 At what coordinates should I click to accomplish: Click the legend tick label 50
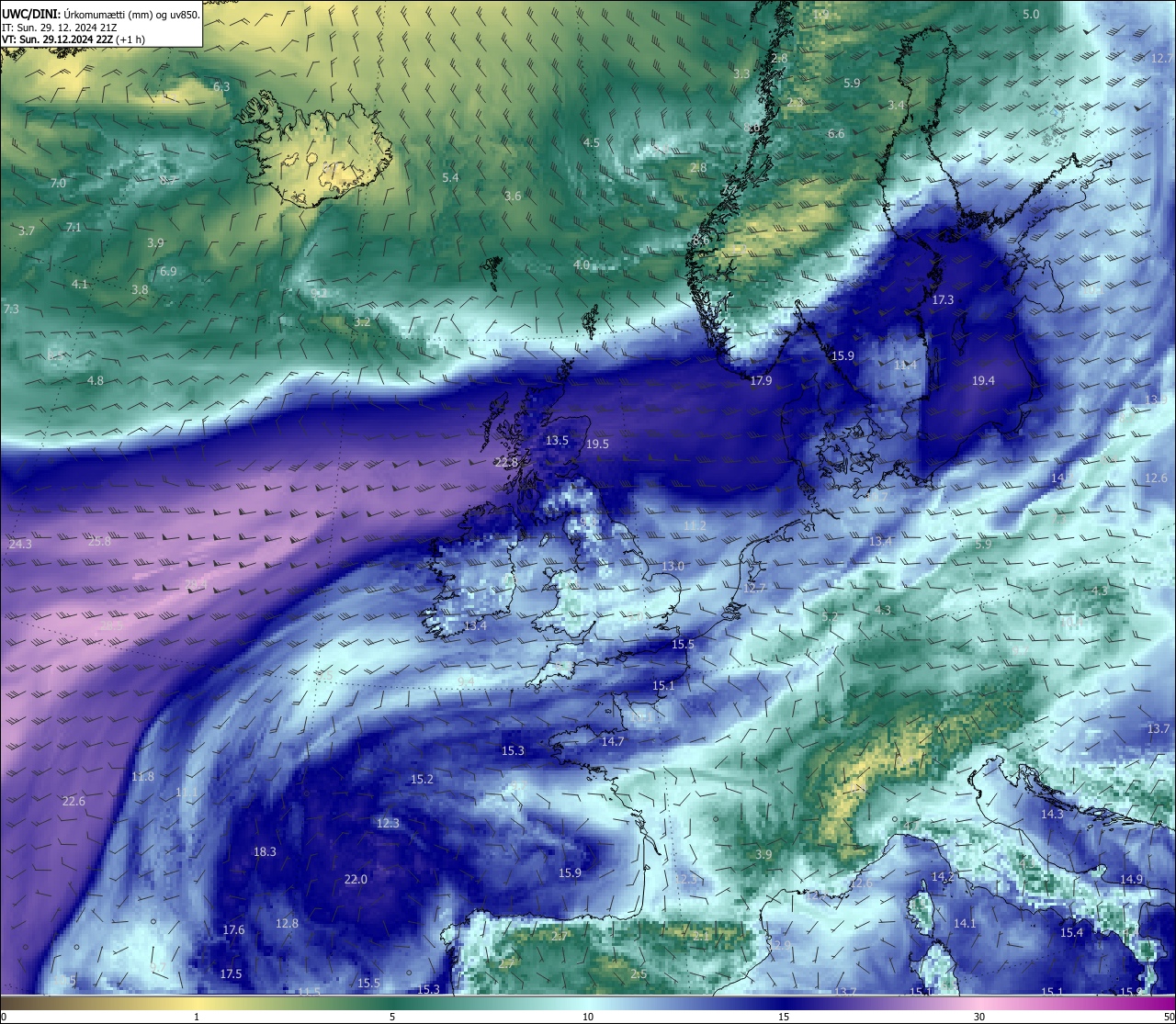click(1169, 1017)
